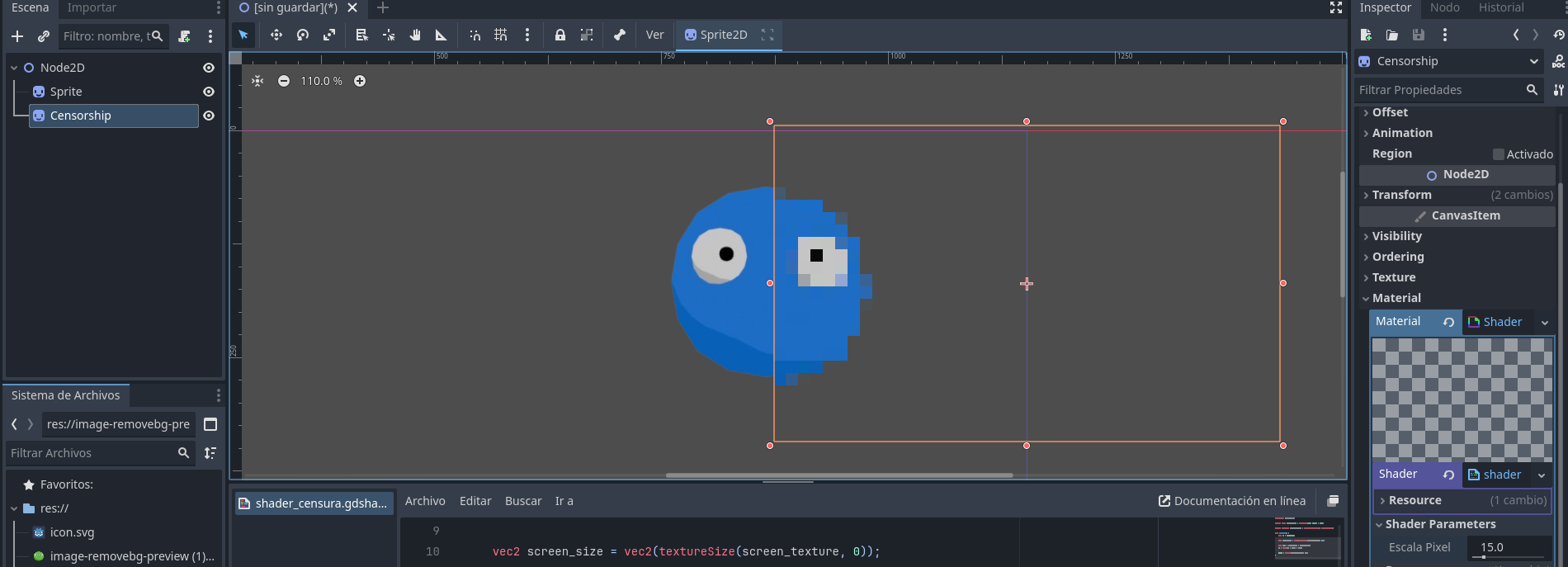
Task: Enable the Region Activado checkbox
Action: click(1499, 154)
